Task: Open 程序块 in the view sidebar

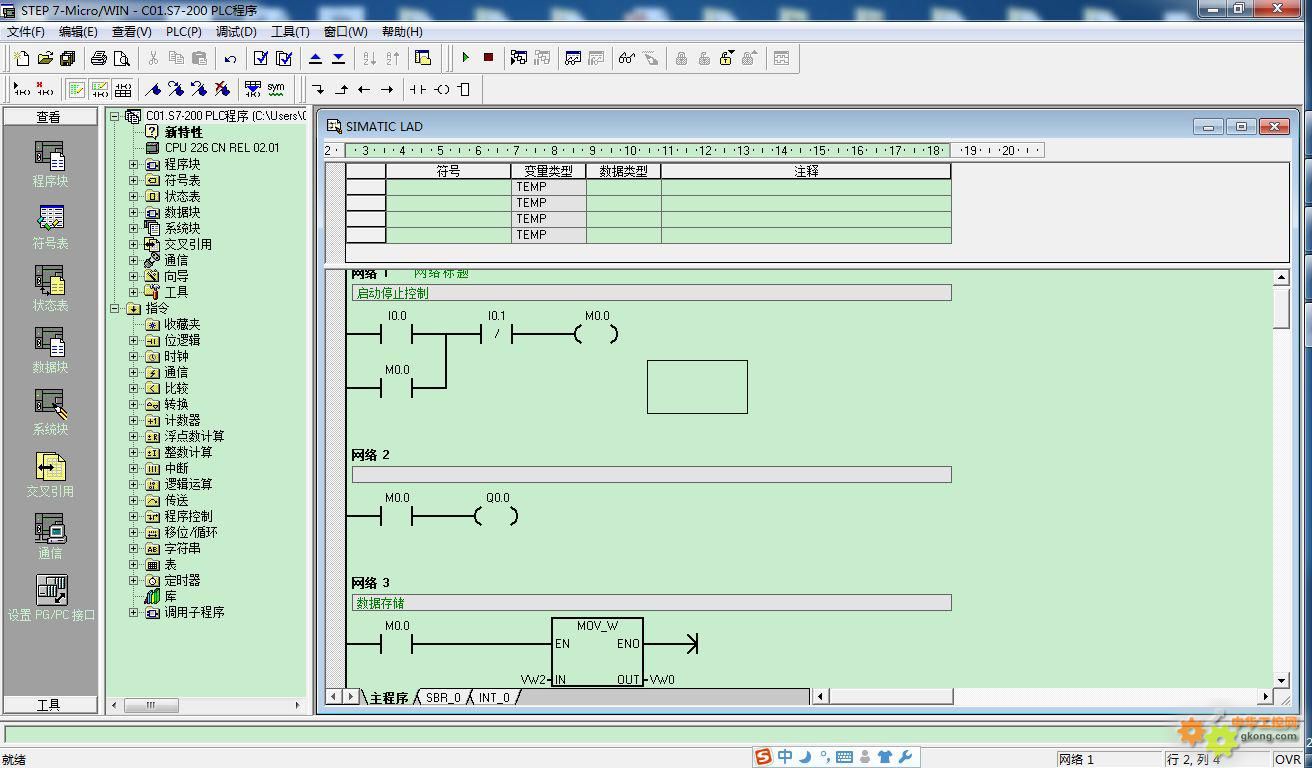Action: [x=50, y=164]
